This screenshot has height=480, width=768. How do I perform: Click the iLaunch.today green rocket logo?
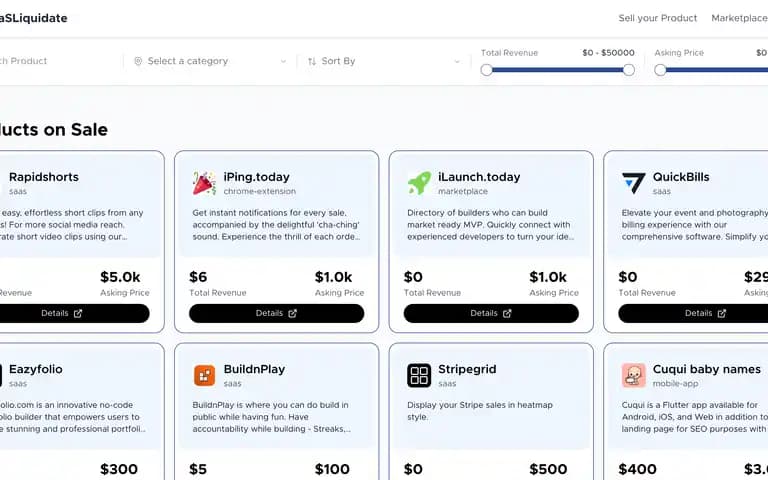coord(419,183)
